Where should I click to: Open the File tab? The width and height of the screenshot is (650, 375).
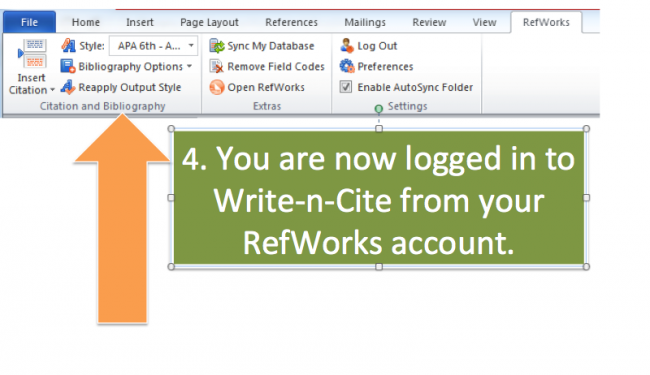pyautogui.click(x=29, y=22)
